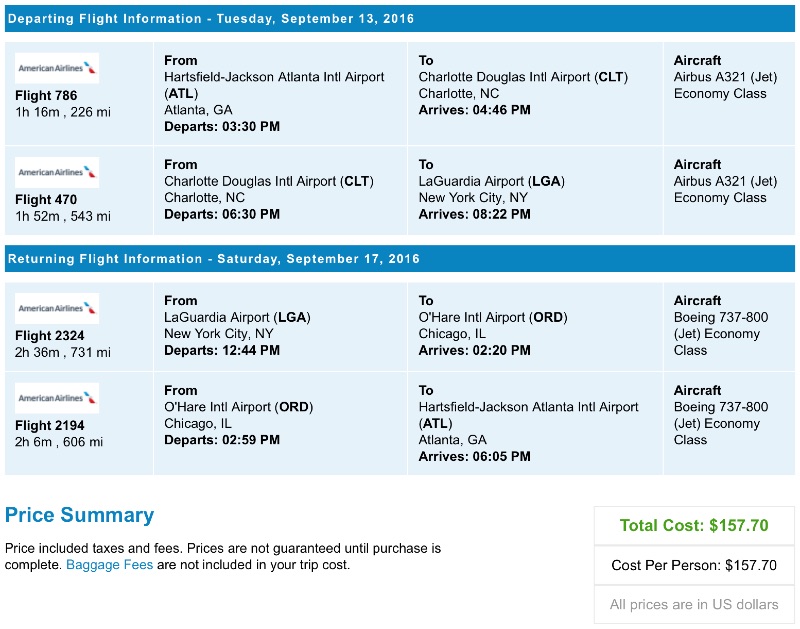This screenshot has width=800, height=629.
Task: Click the Price Summary heading
Action: point(82,516)
